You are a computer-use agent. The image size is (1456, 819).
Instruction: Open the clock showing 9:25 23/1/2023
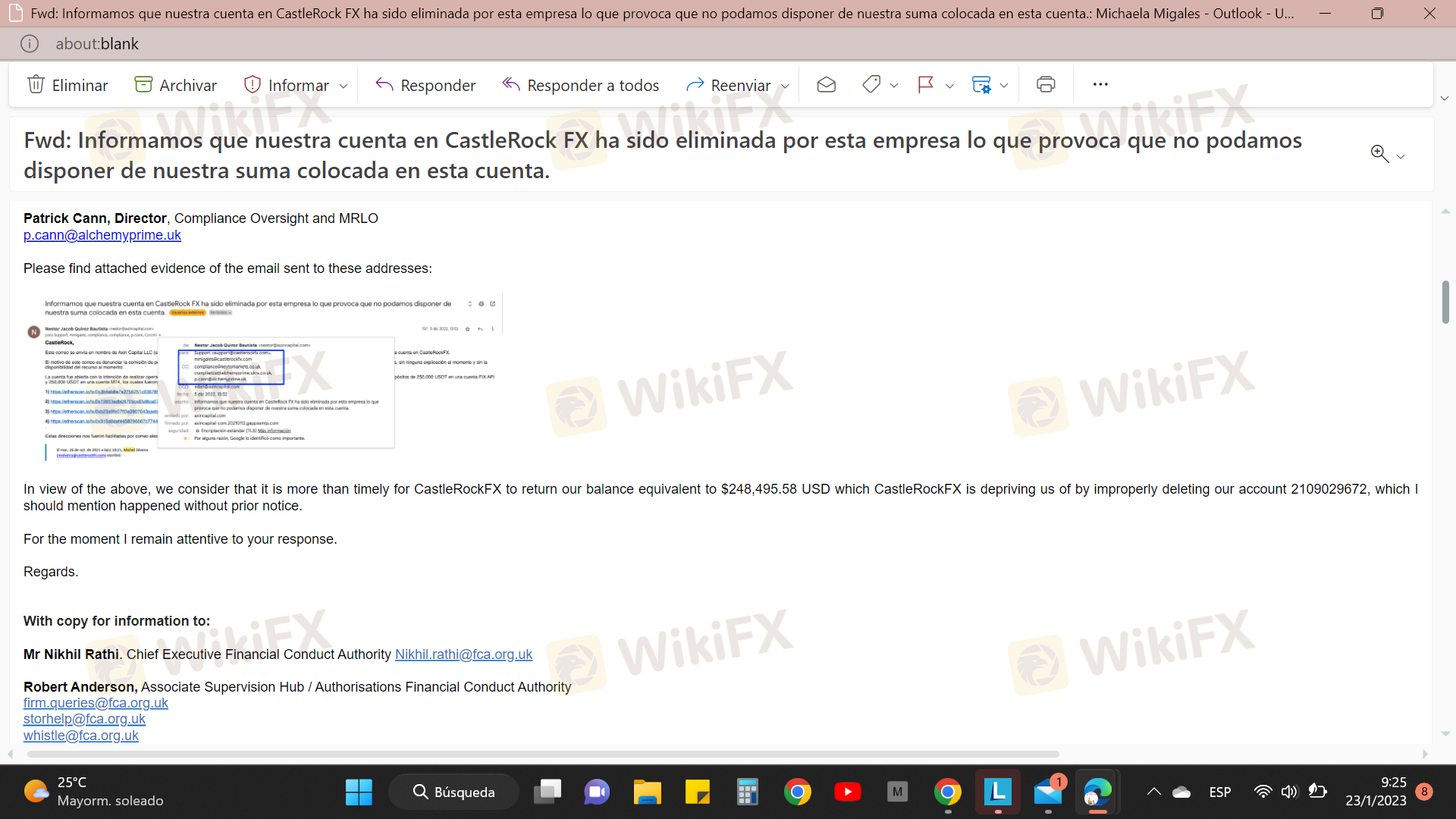(1376, 792)
